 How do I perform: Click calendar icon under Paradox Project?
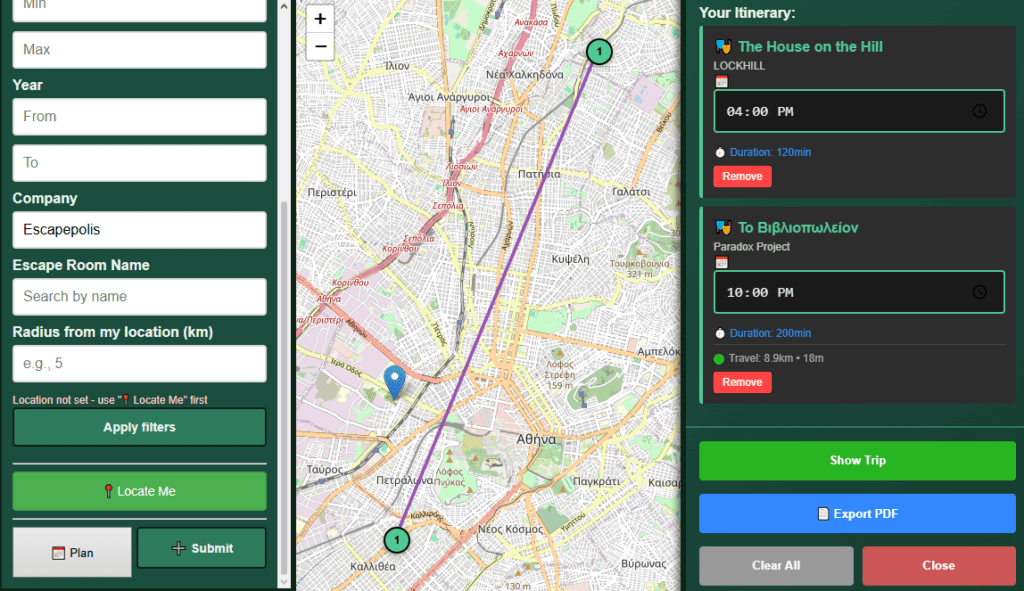click(x=721, y=262)
